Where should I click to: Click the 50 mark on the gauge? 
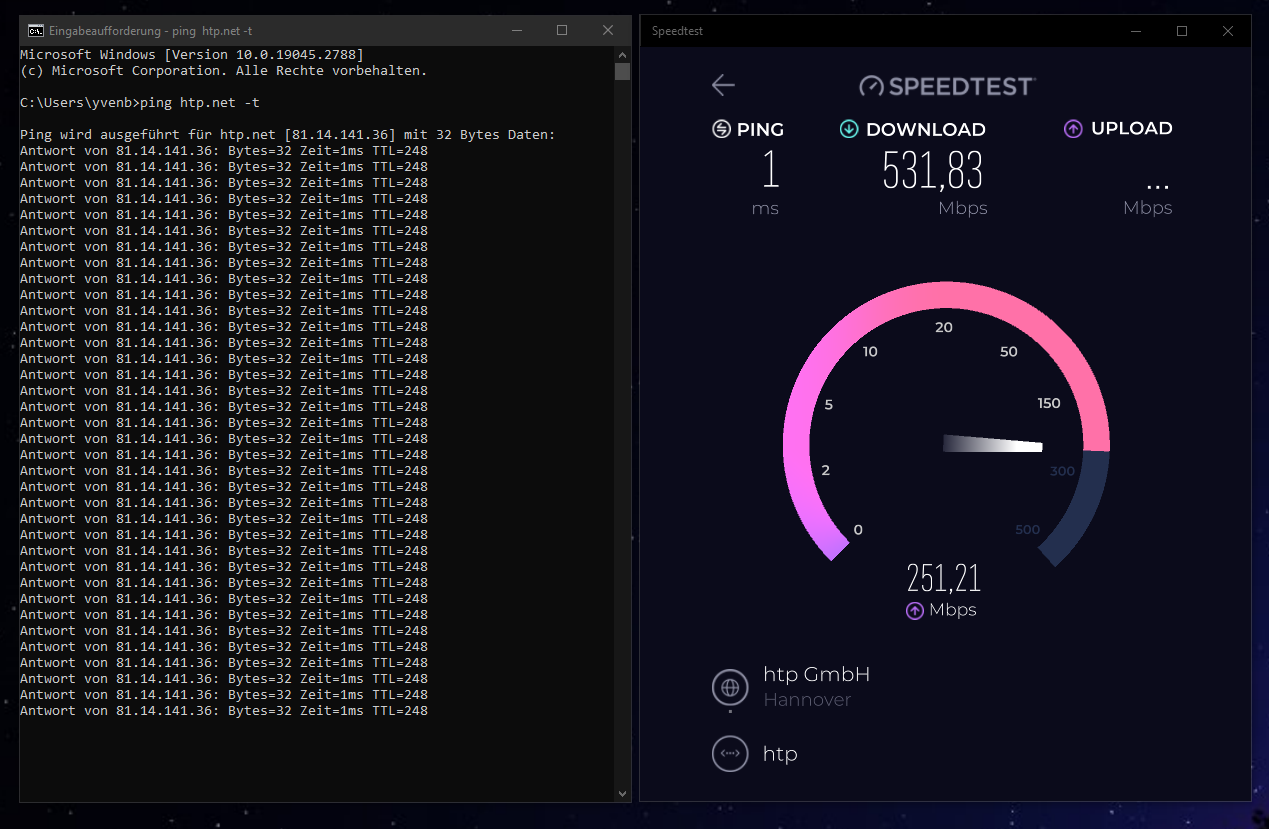pos(1008,352)
